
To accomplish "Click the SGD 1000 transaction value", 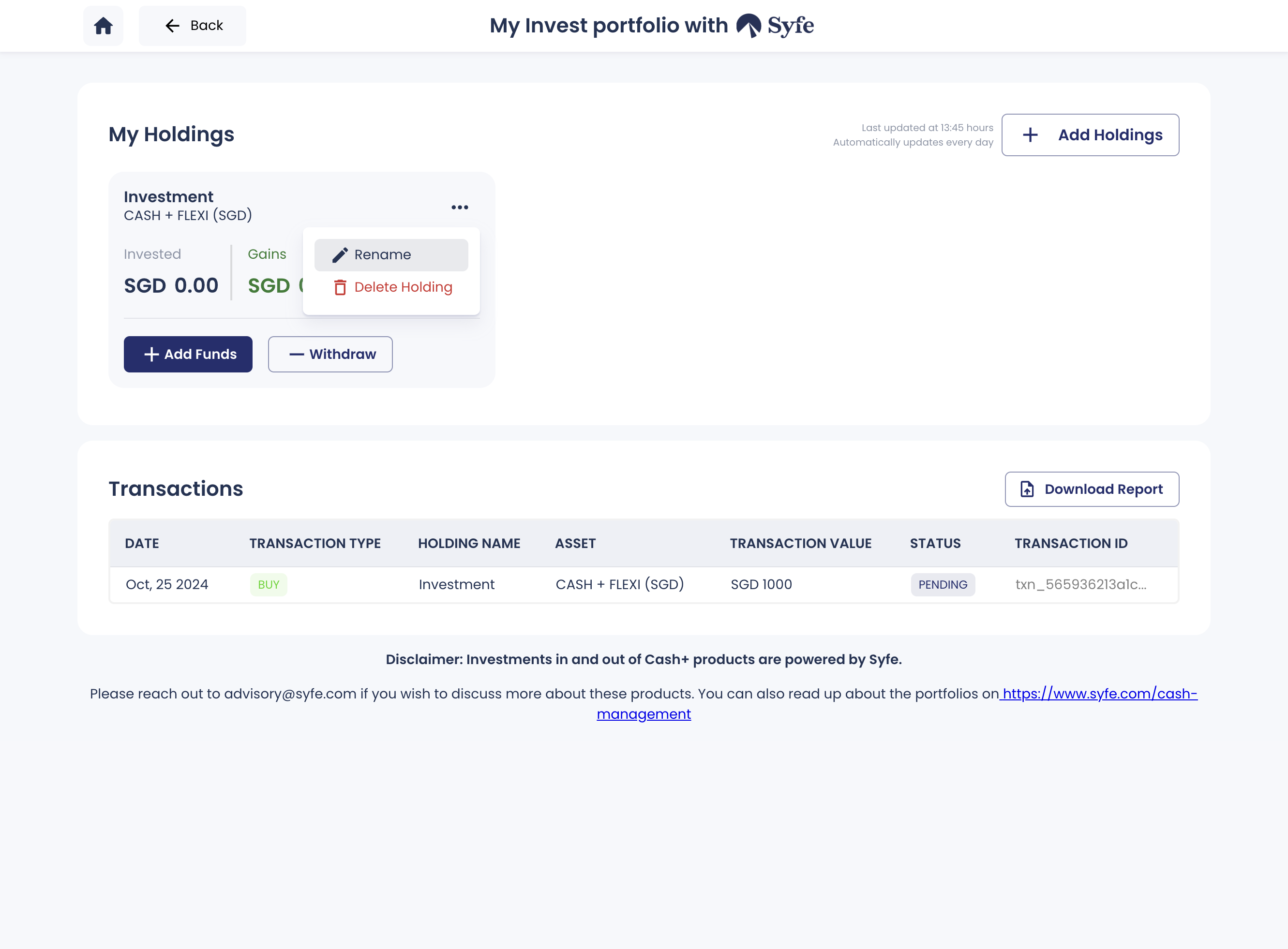I will coord(761,585).
